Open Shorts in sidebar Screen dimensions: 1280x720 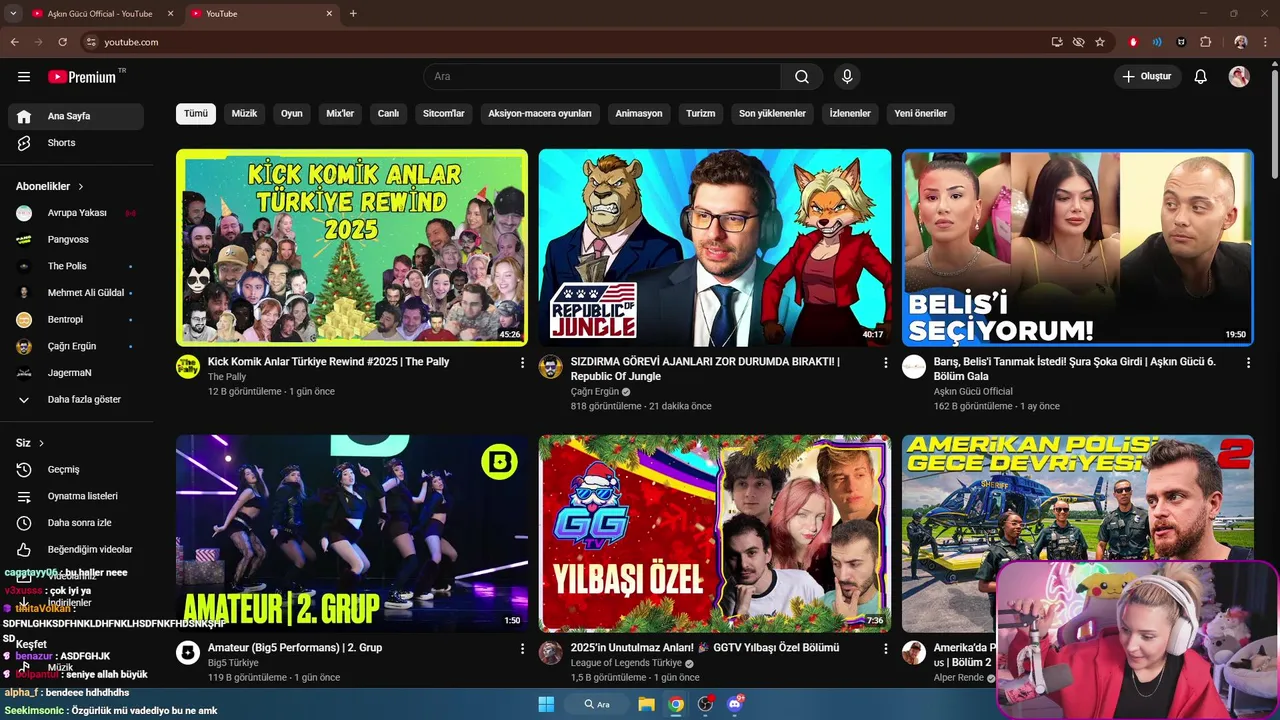(x=76, y=143)
